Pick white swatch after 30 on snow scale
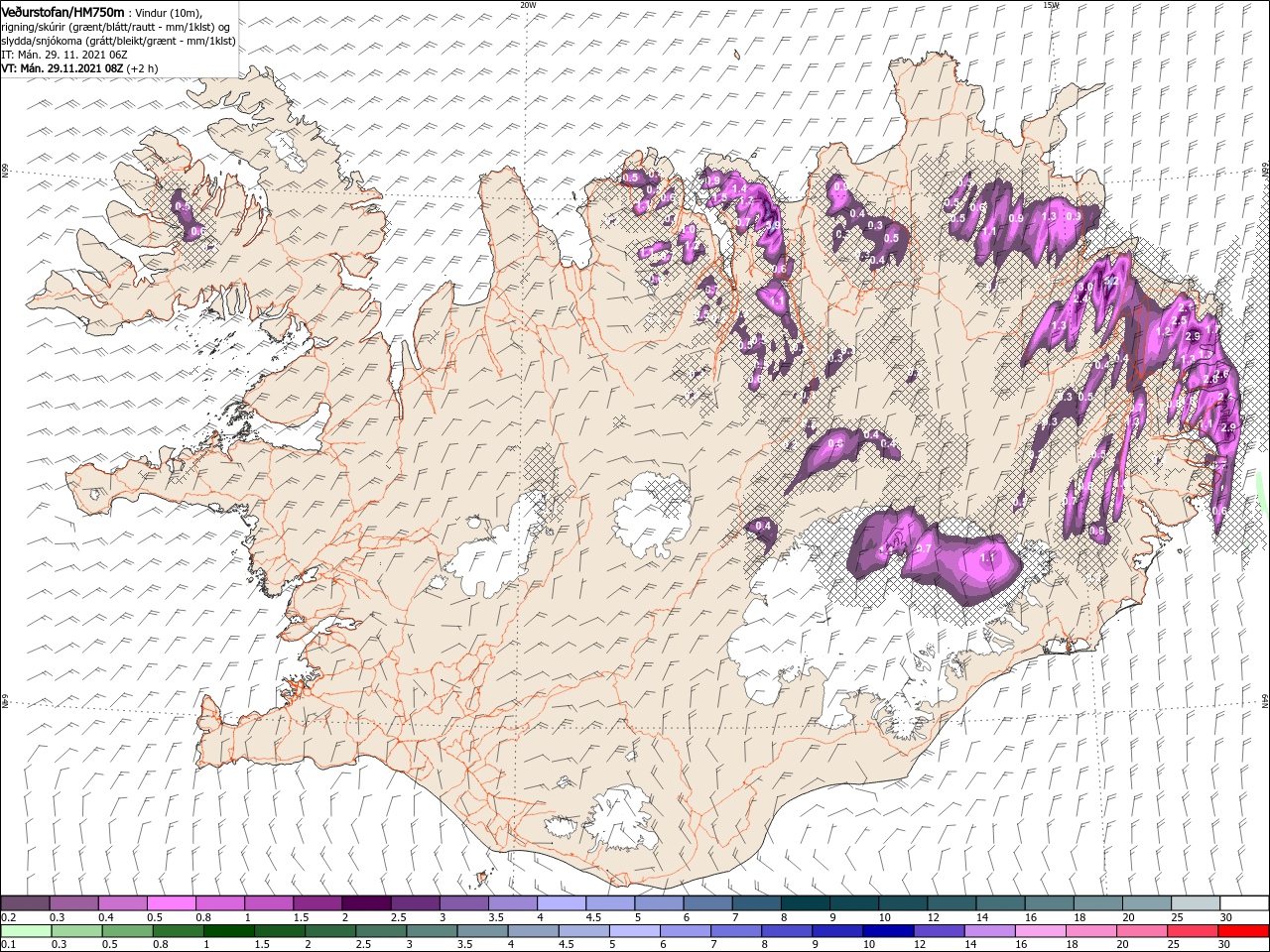The width and height of the screenshot is (1270, 952). click(1244, 903)
